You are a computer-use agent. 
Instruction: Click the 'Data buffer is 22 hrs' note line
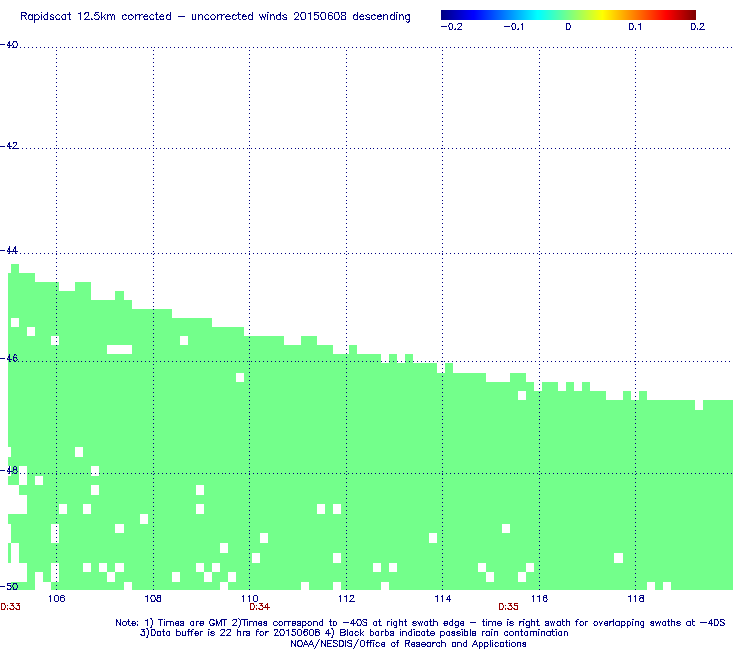(354, 633)
